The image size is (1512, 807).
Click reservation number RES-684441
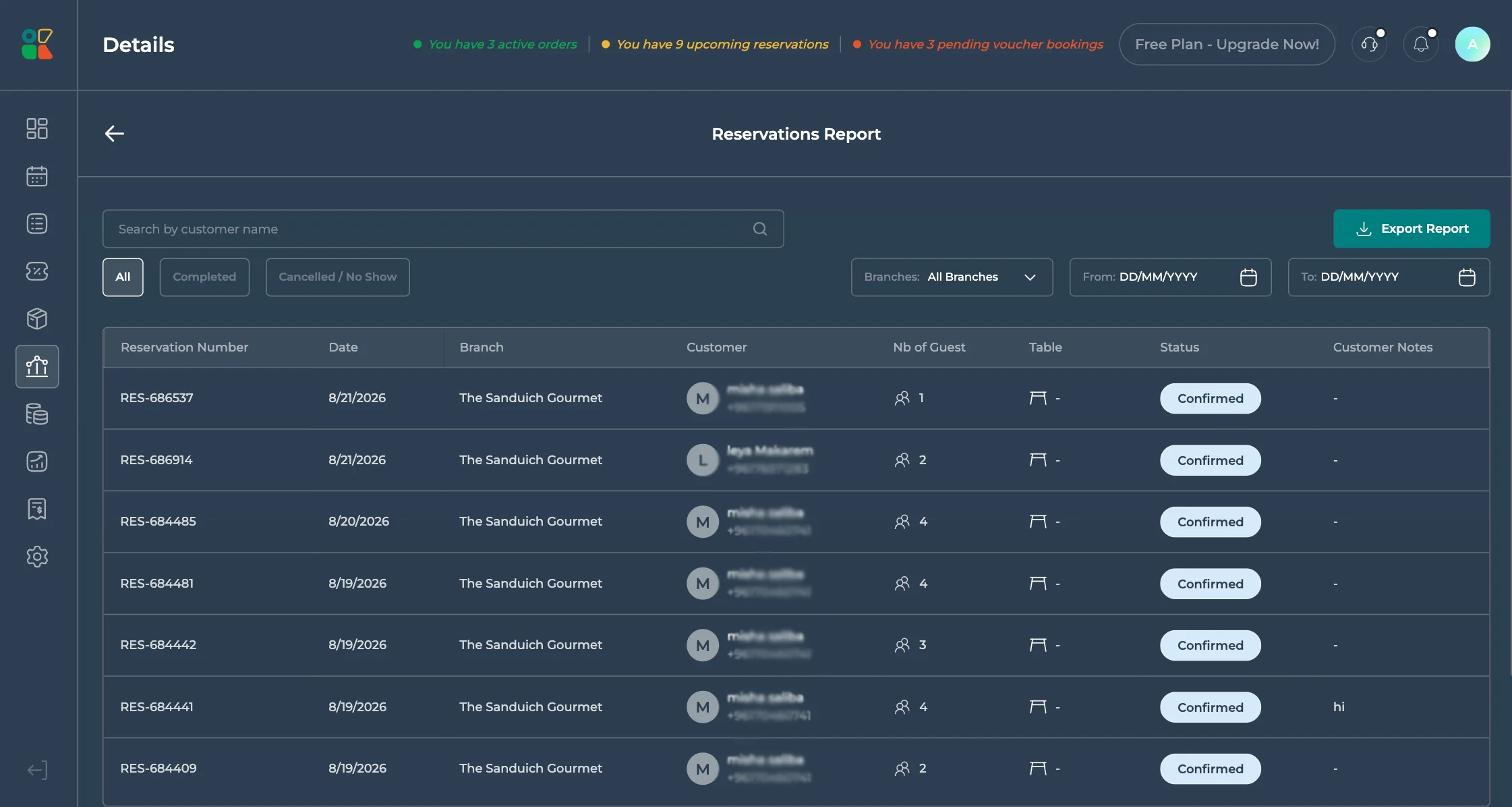(157, 707)
